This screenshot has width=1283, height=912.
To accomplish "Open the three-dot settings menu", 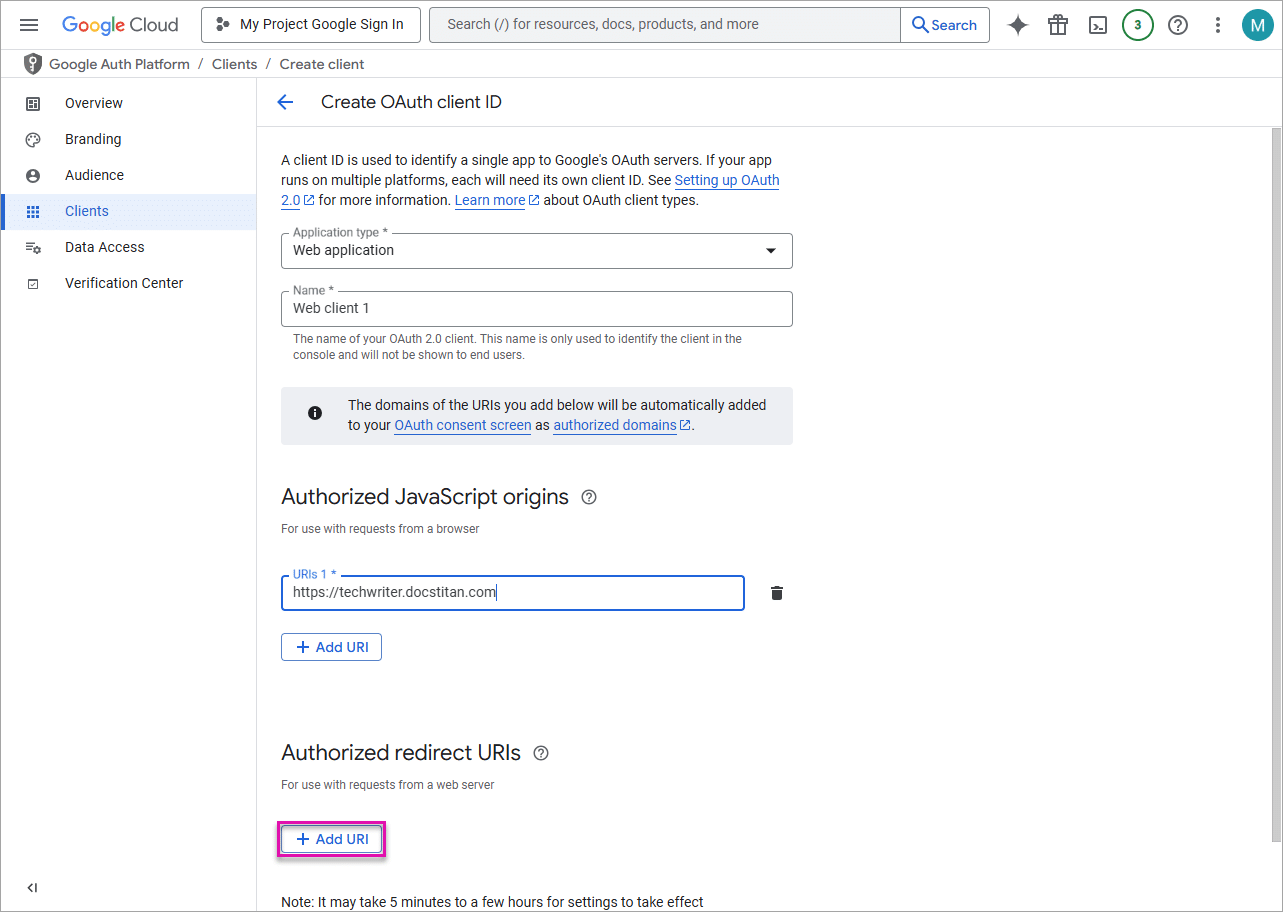I will (x=1218, y=25).
